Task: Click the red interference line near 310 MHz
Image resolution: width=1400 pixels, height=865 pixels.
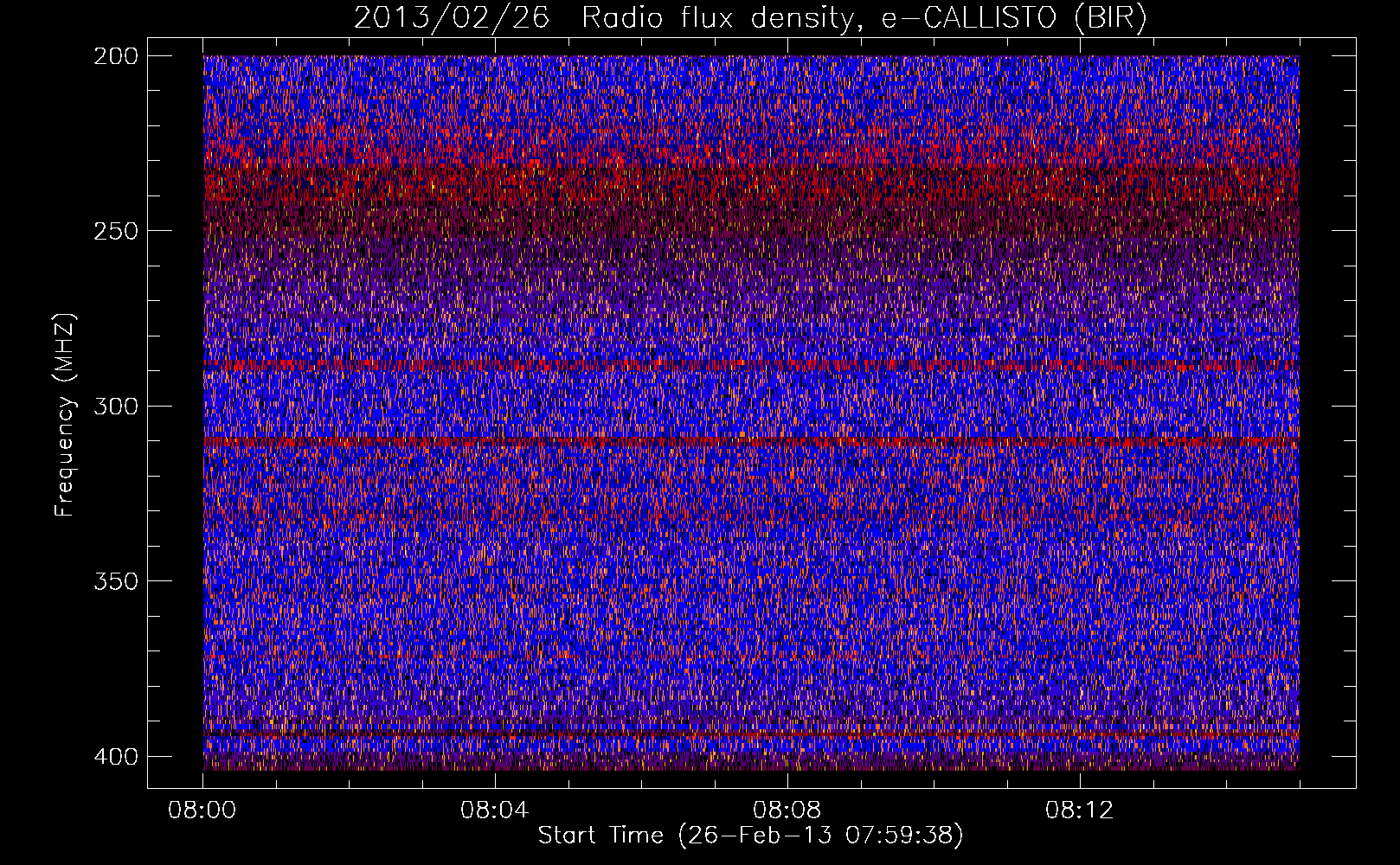Action: [x=751, y=442]
